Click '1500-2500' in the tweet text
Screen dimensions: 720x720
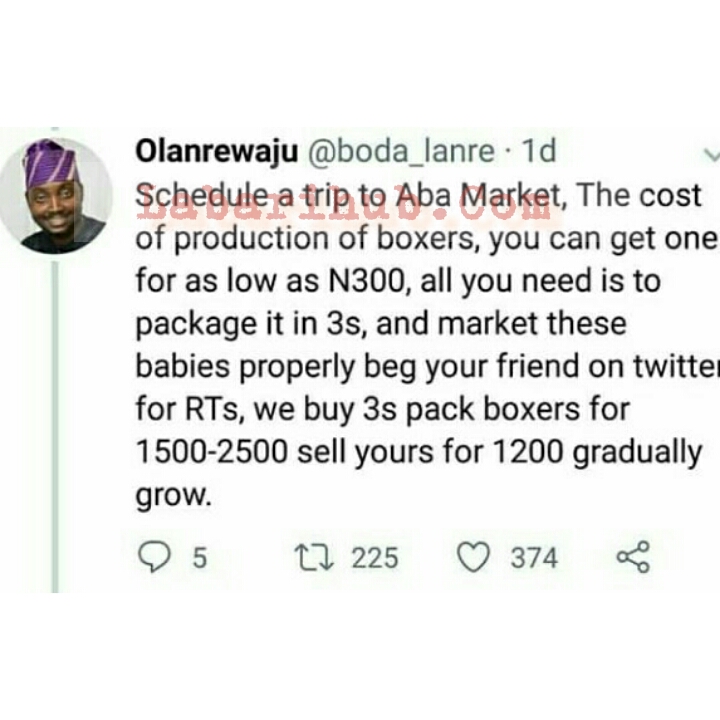point(212,452)
